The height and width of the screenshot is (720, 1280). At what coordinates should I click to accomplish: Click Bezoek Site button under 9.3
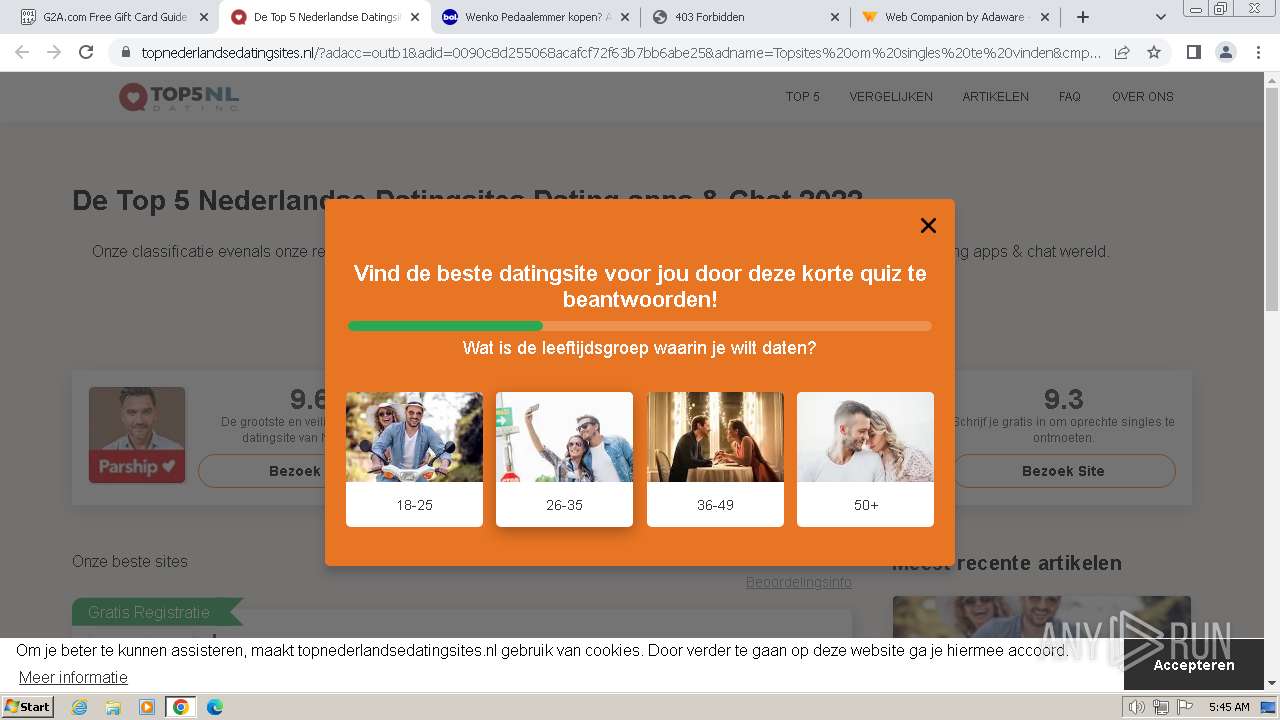point(1063,471)
